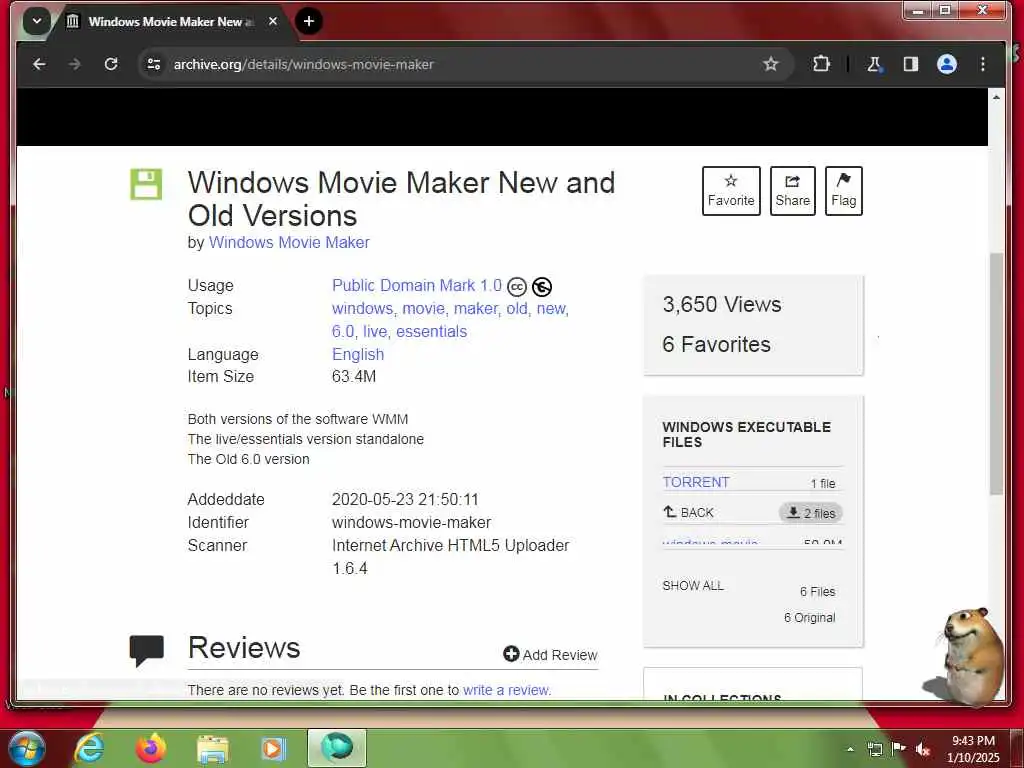Open the browser profile avatar
Image resolution: width=1024 pixels, height=768 pixels.
click(947, 64)
